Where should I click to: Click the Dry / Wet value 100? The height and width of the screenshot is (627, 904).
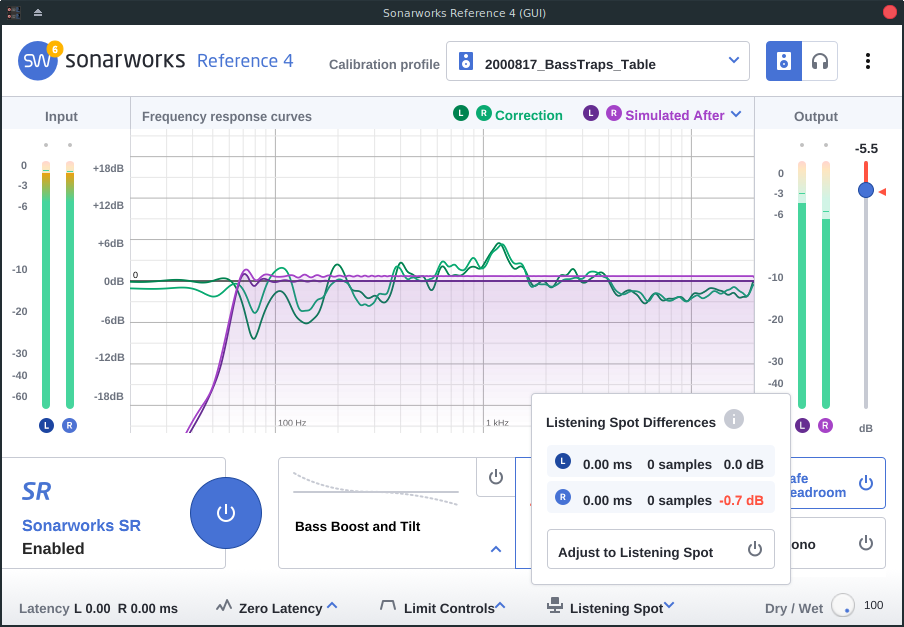tap(873, 605)
